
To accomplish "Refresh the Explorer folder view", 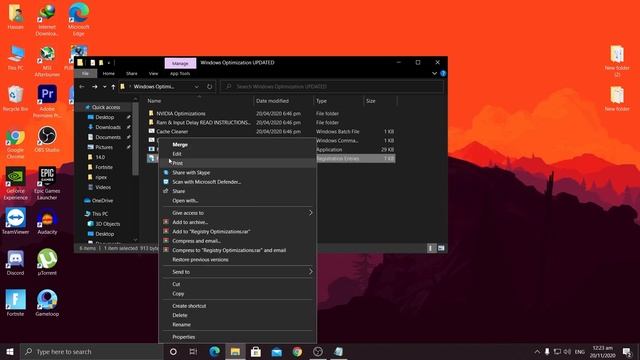I will 209,87.
